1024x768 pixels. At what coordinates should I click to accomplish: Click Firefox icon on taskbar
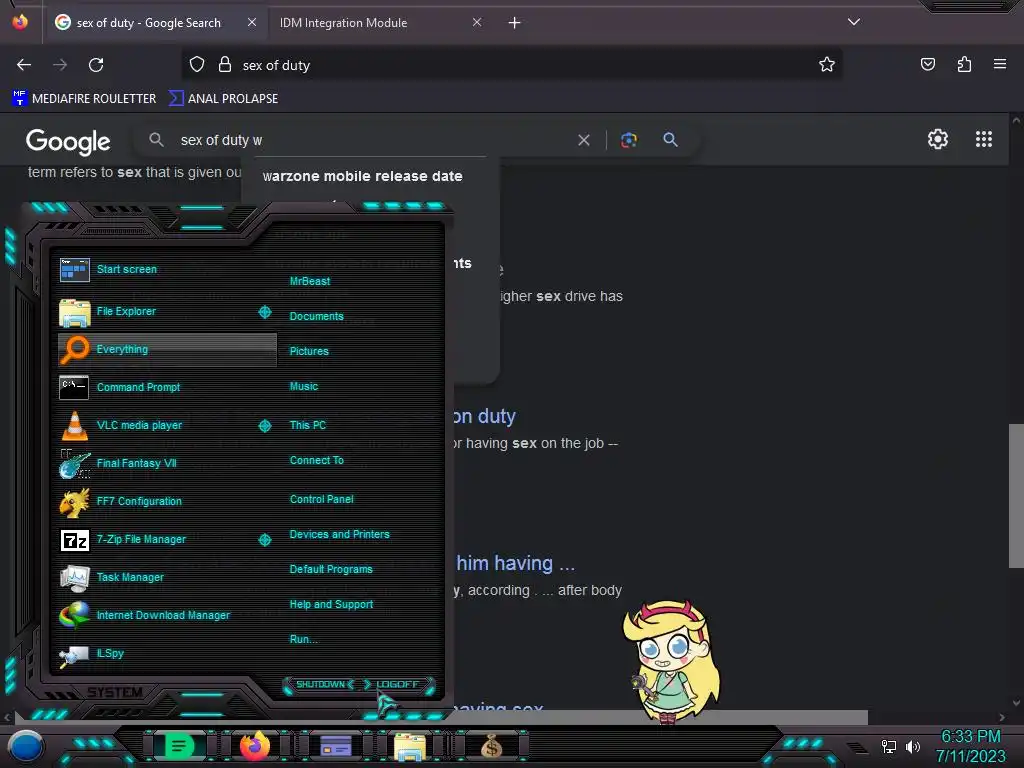click(255, 745)
